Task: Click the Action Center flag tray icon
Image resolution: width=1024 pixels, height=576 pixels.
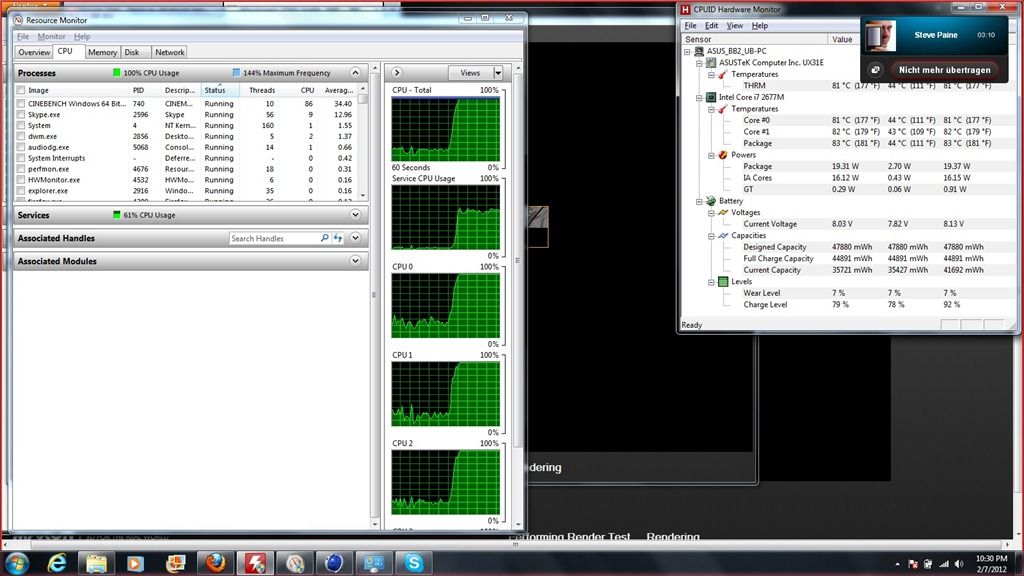Action: pyautogui.click(x=913, y=564)
